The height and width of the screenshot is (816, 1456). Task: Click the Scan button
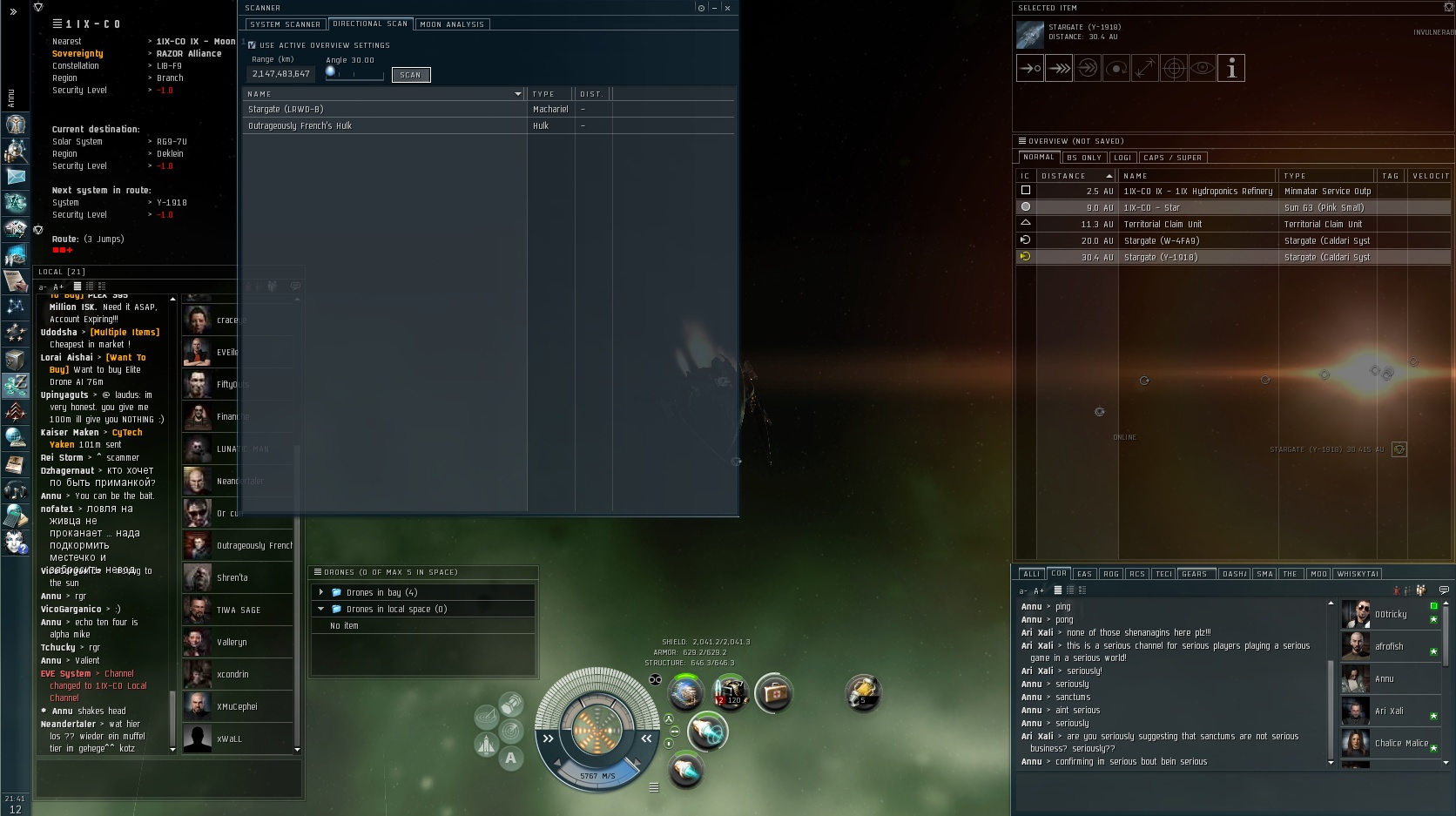pos(411,75)
